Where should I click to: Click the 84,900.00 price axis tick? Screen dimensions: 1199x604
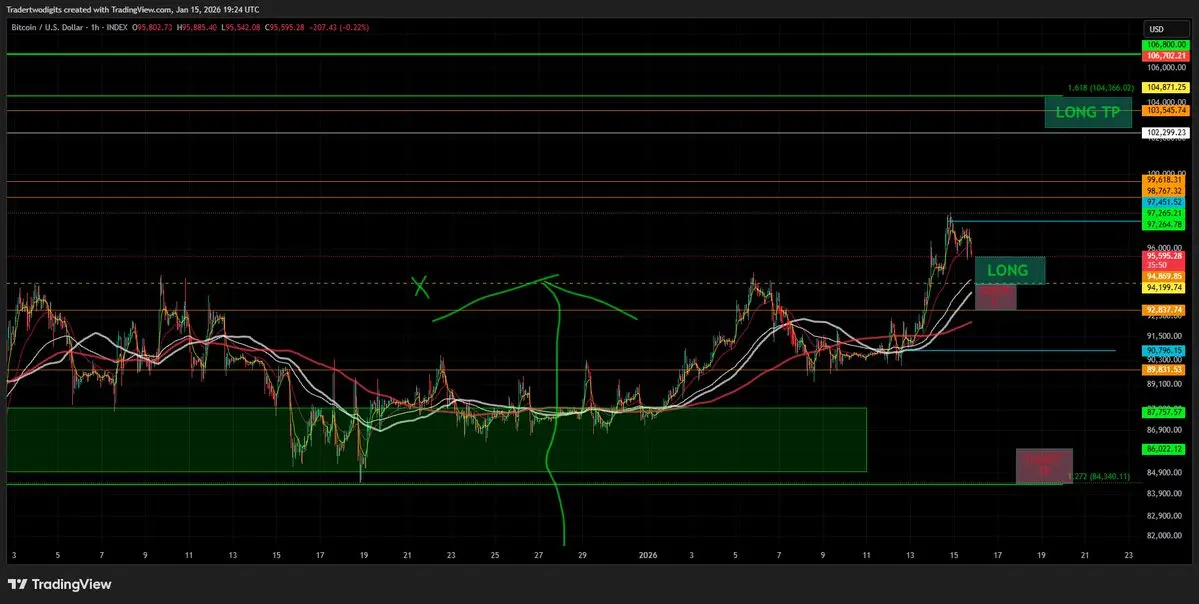click(1165, 472)
